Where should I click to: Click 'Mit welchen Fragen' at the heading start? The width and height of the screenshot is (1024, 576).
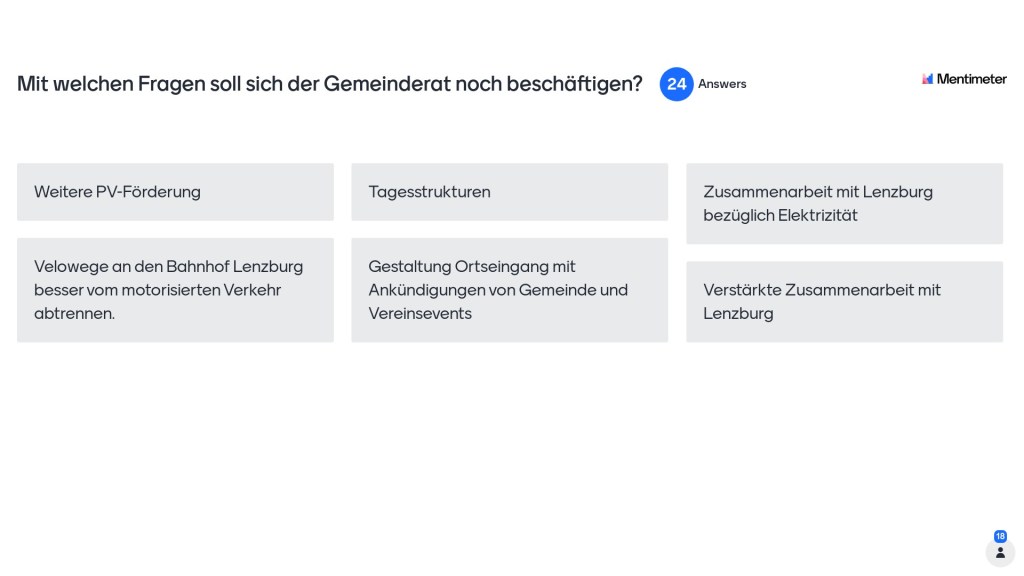(x=90, y=84)
